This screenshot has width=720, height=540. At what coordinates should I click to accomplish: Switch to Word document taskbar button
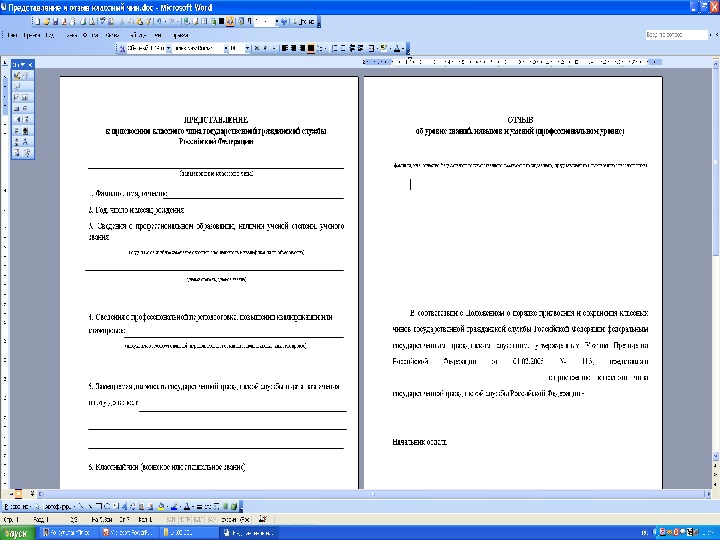250,533
